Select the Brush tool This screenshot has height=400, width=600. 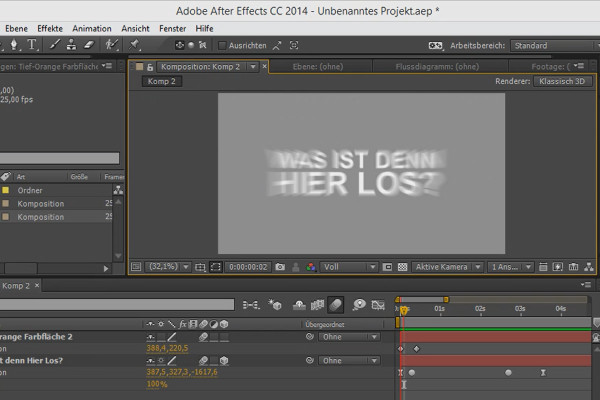click(x=54, y=45)
